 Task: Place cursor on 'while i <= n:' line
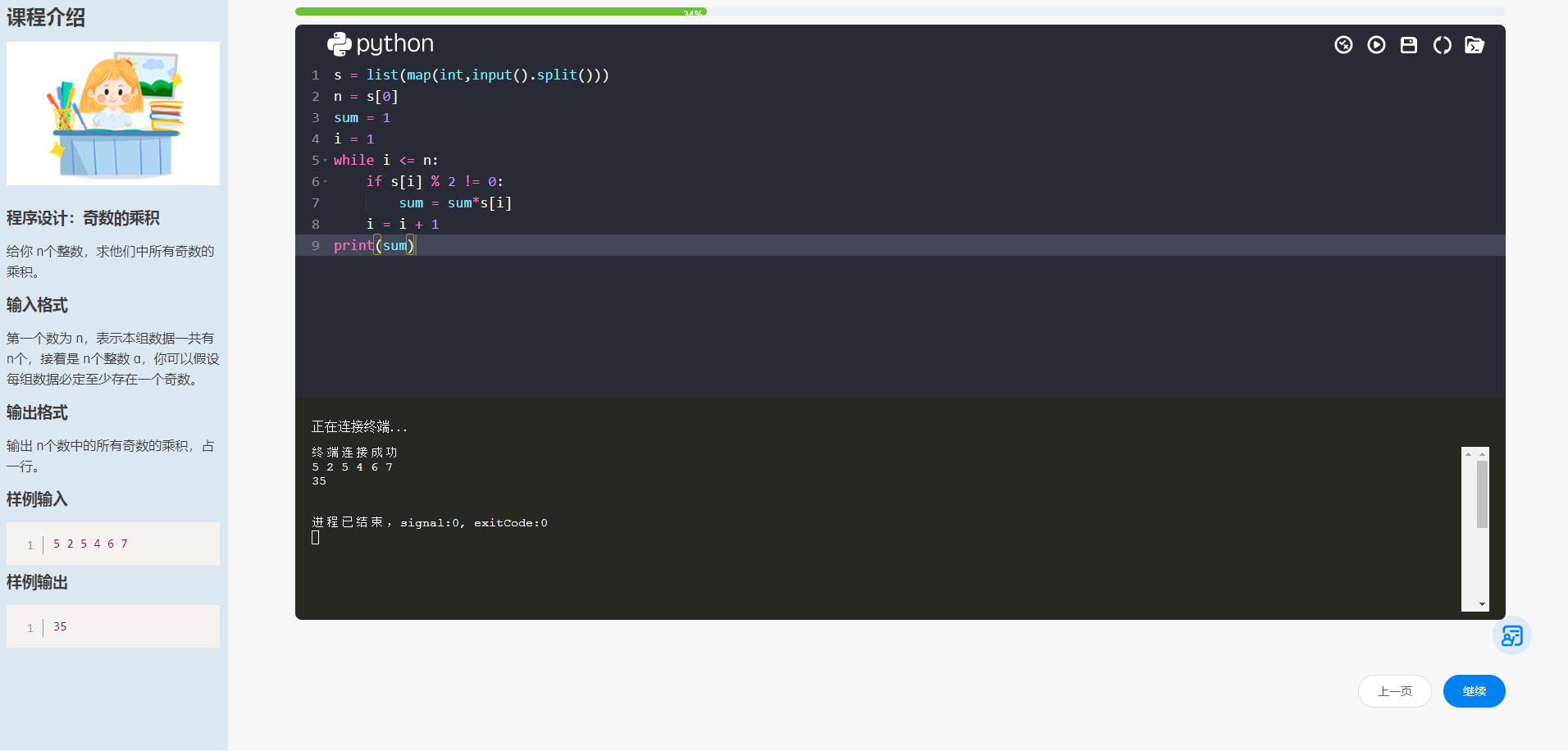click(x=385, y=160)
